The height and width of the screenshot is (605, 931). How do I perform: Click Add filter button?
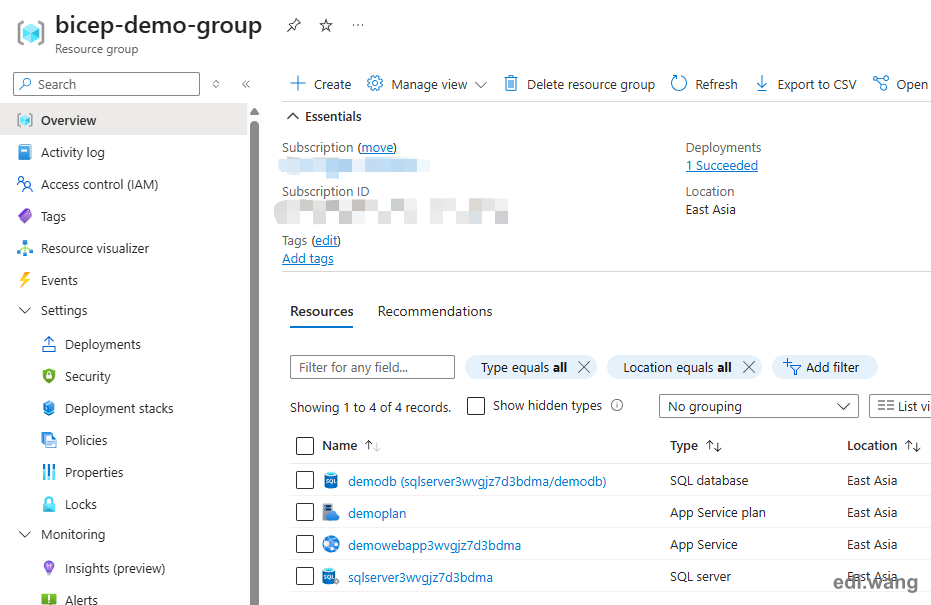824,368
